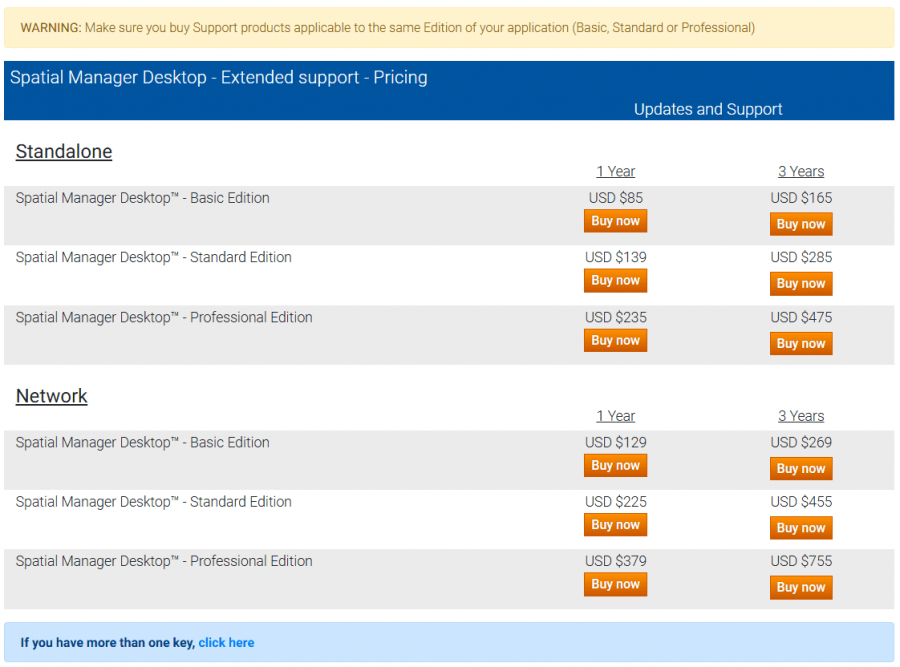Buy 1 Year support for Standalone Standard Edition
Screen dimensions: 900x667
(x=615, y=280)
